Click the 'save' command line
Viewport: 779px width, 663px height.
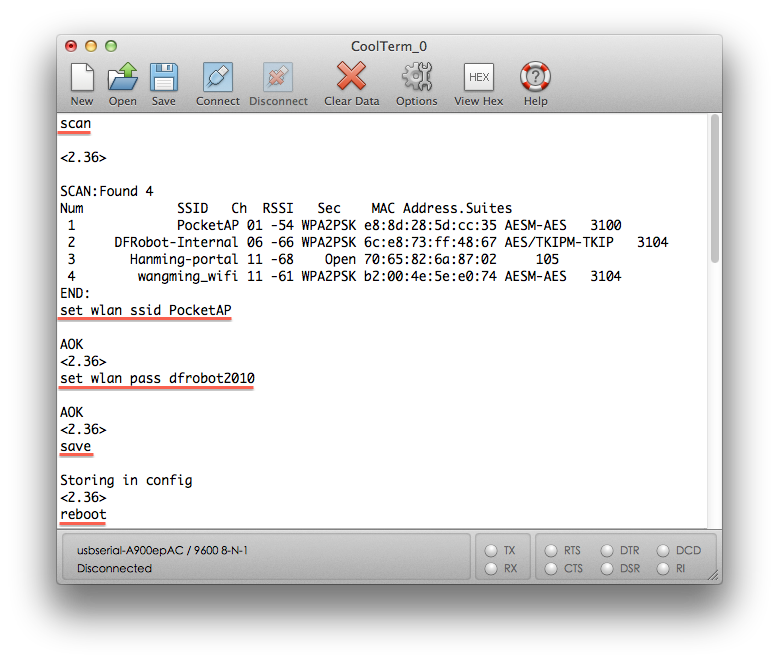point(76,446)
